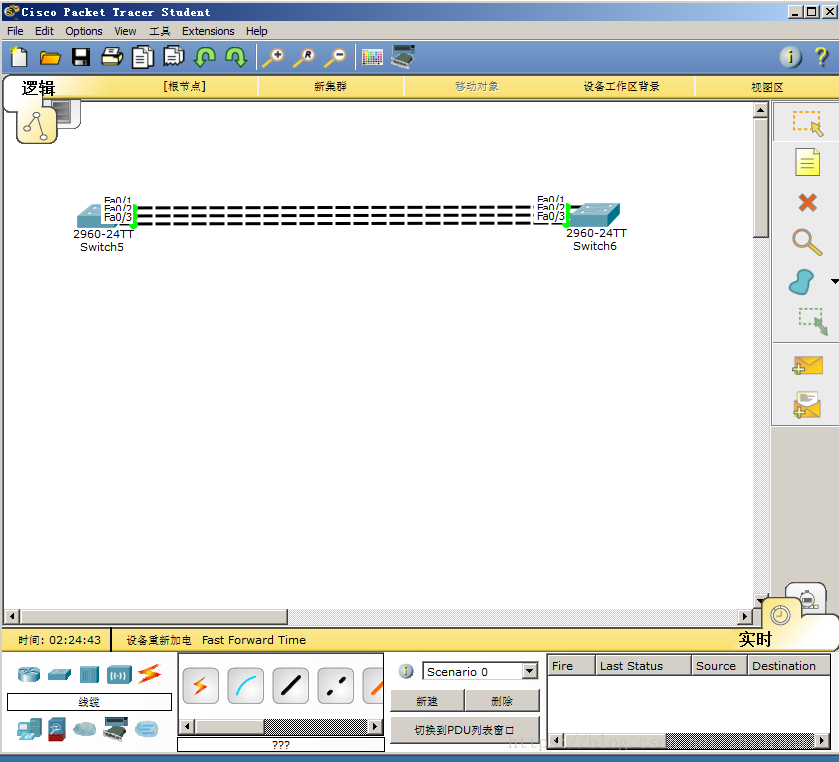Screen dimensions: 839x762
Task: Zoom out with the minus magnifier
Action: click(335, 57)
